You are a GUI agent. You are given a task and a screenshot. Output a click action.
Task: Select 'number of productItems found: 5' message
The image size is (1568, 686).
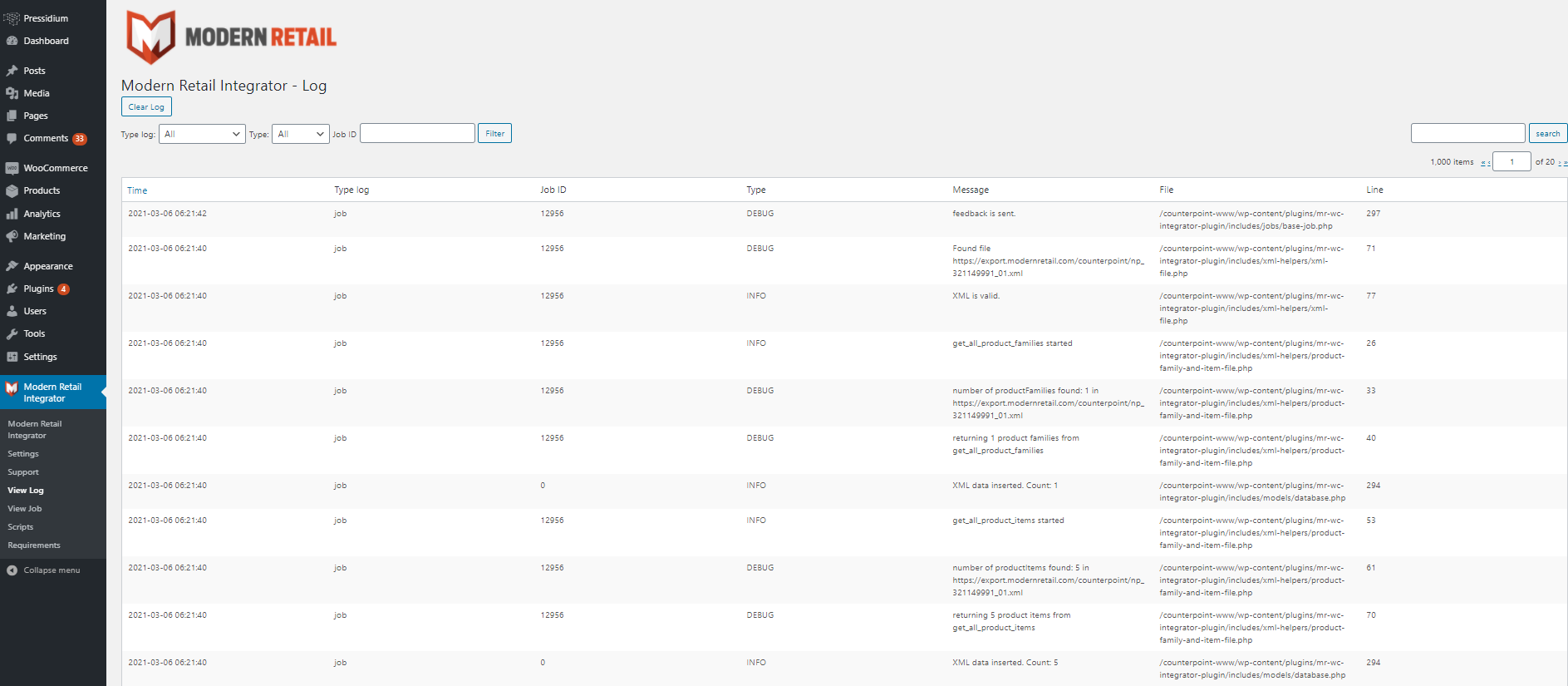tap(1048, 580)
